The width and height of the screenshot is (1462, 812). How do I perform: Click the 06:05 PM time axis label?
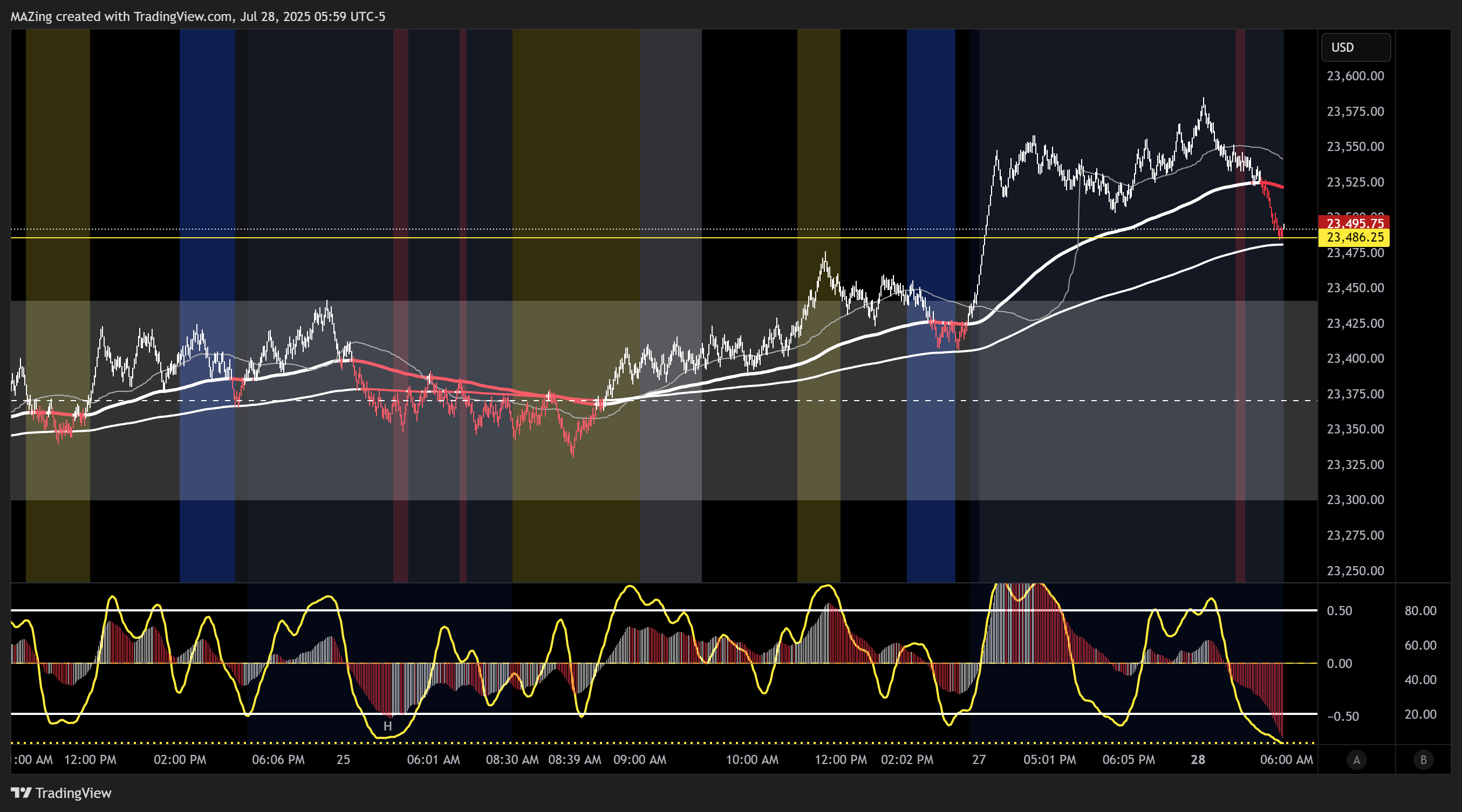pyautogui.click(x=1128, y=760)
